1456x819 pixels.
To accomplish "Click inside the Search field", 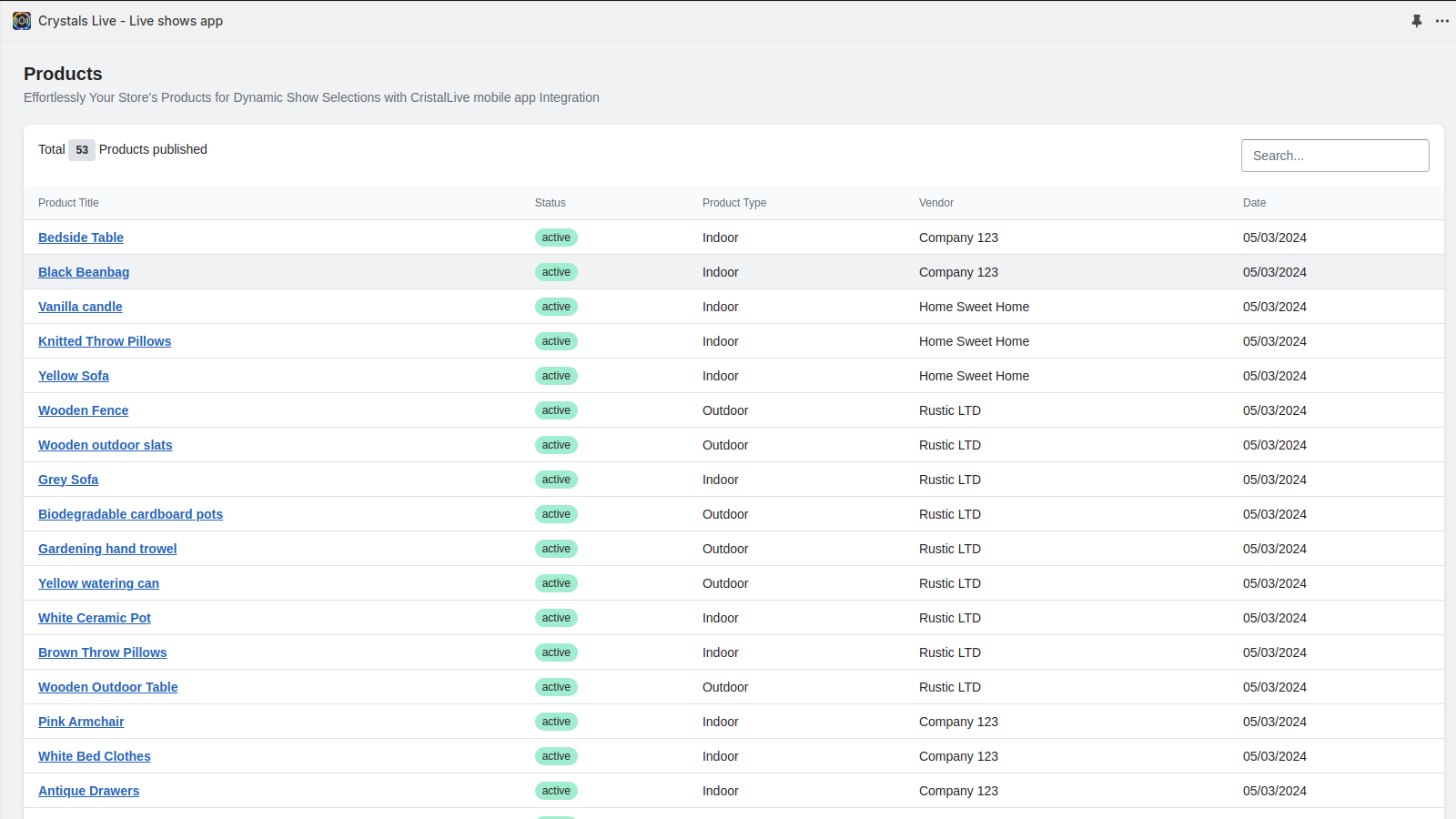I will [1334, 155].
